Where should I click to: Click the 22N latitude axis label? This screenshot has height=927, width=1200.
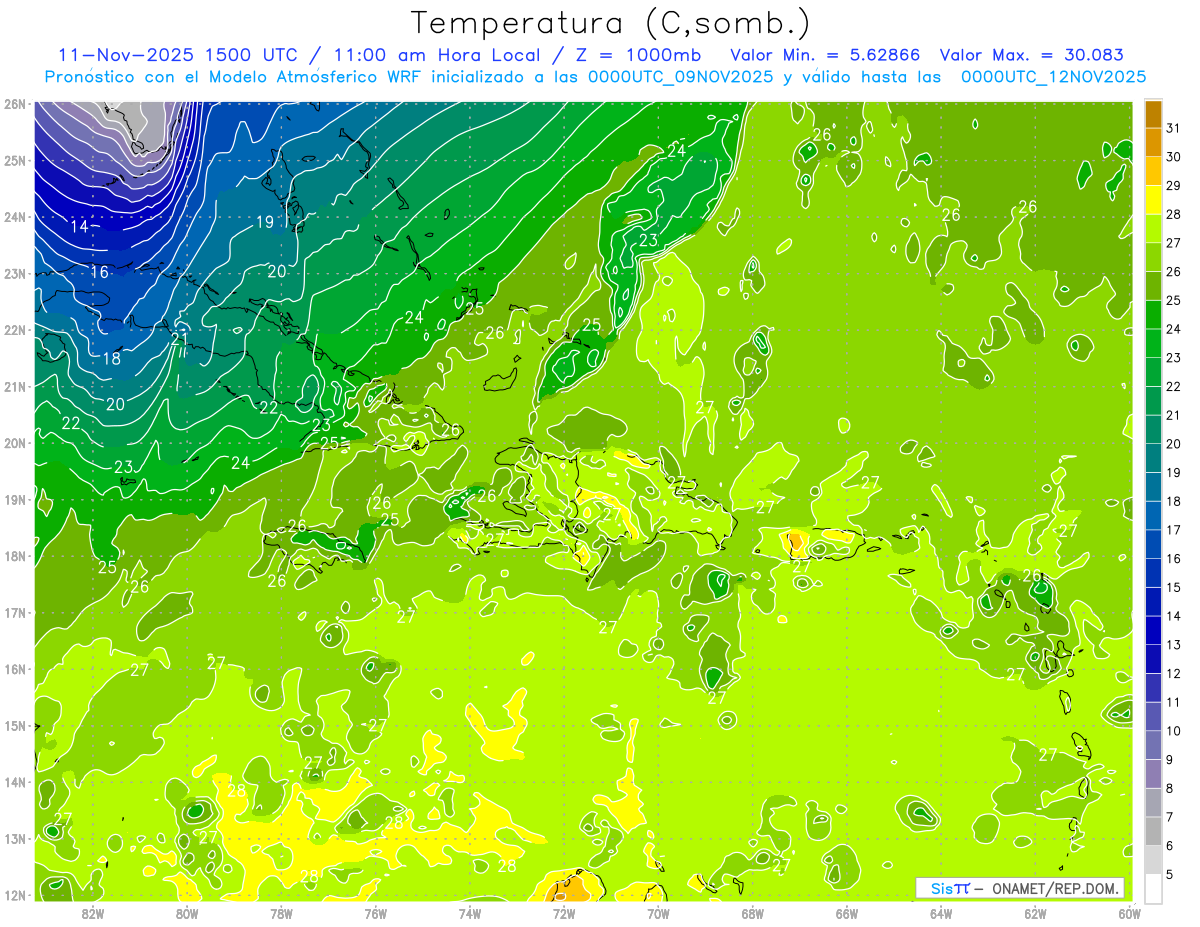[x=15, y=330]
